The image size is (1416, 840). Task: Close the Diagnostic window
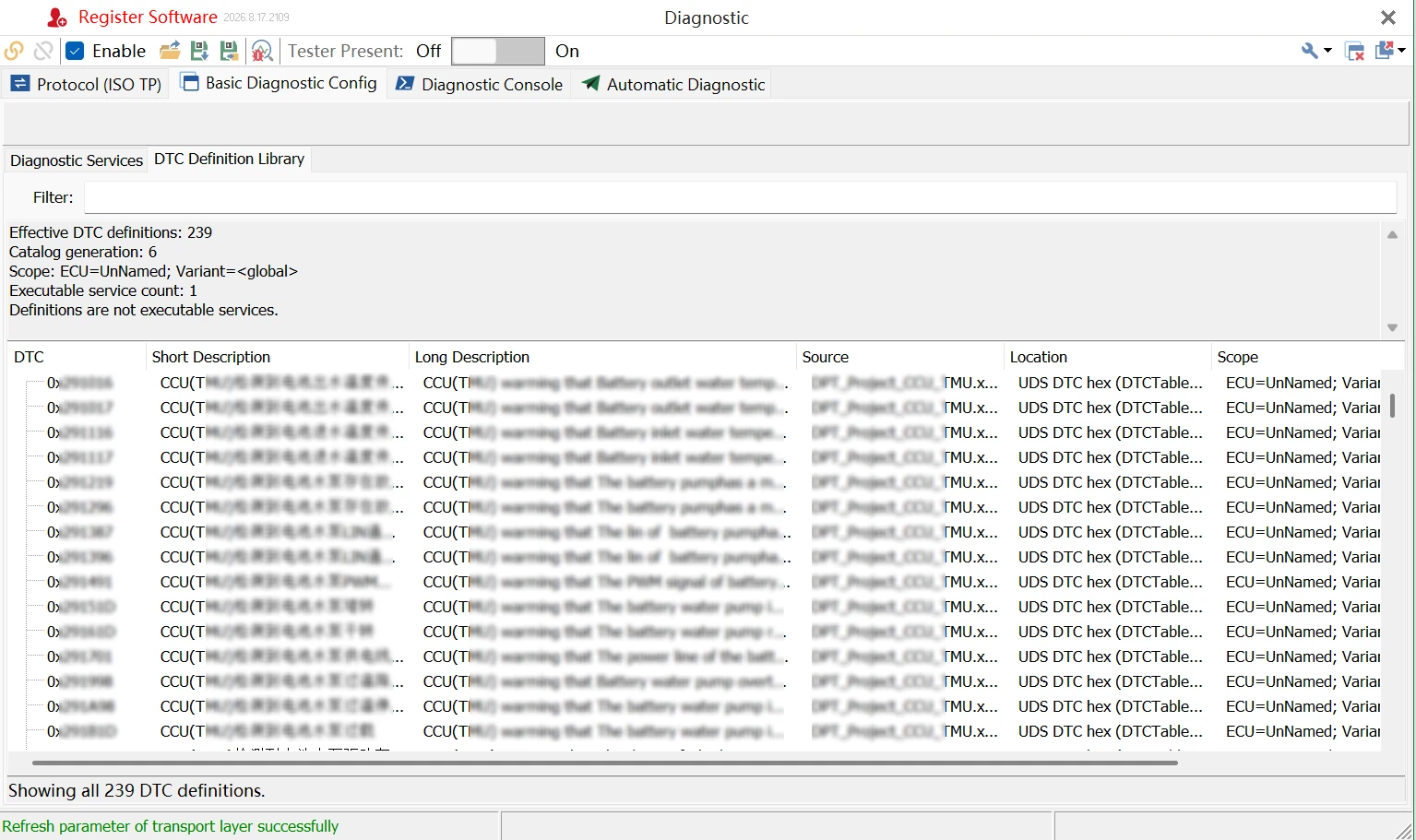click(1388, 18)
